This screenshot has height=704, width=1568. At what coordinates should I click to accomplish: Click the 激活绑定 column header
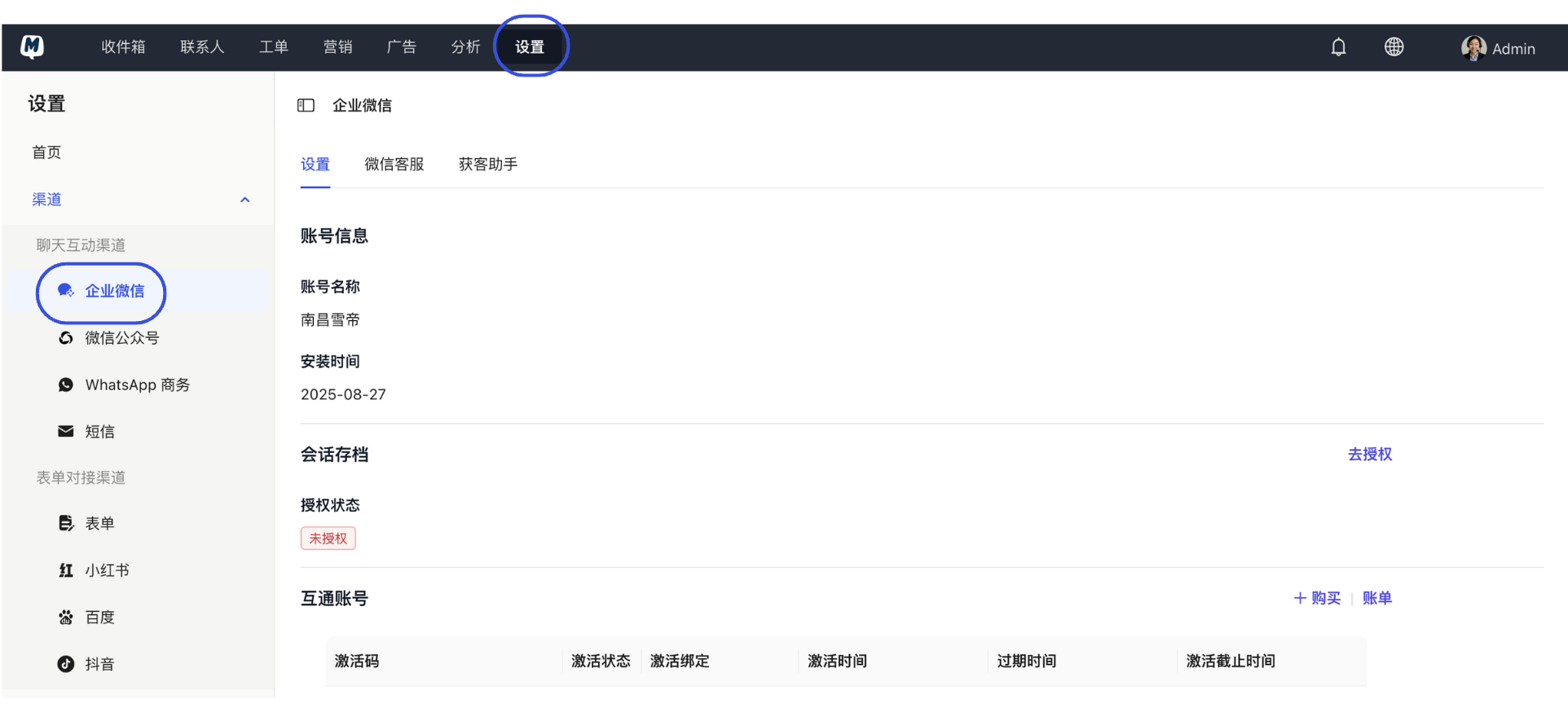point(680,661)
